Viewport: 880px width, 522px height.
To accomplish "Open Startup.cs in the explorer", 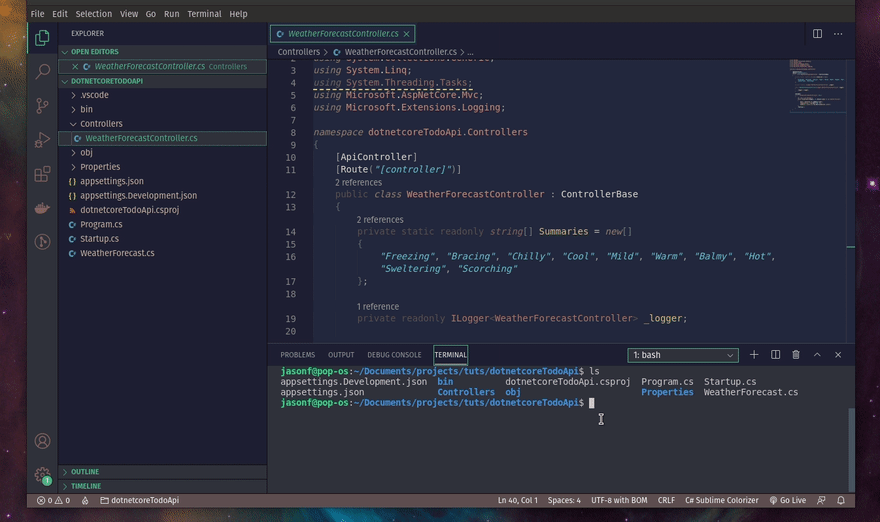I will click(x=163, y=239).
